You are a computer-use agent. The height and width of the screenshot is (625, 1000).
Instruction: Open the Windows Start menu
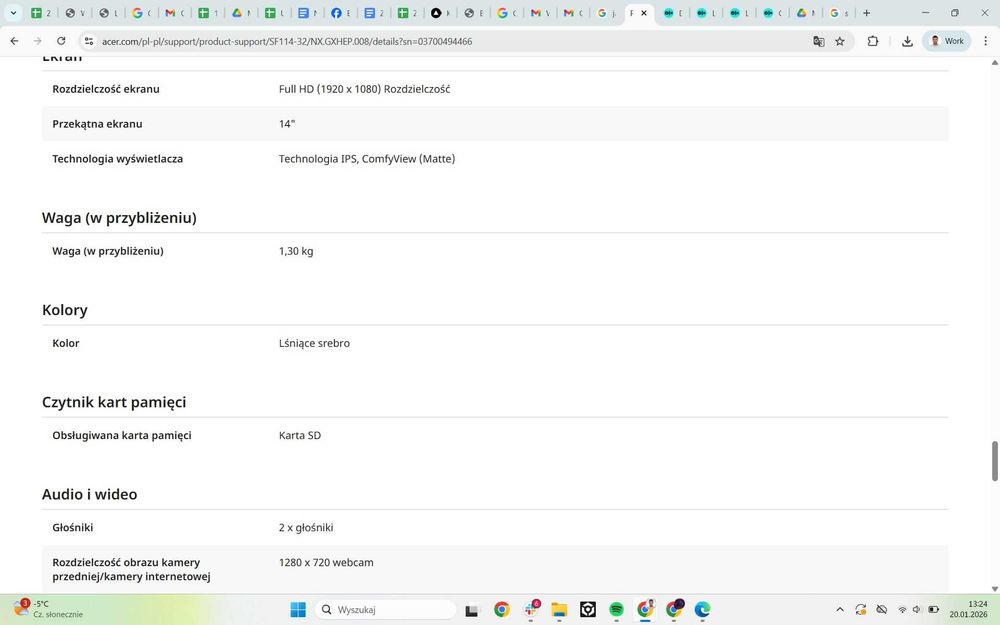click(x=298, y=610)
